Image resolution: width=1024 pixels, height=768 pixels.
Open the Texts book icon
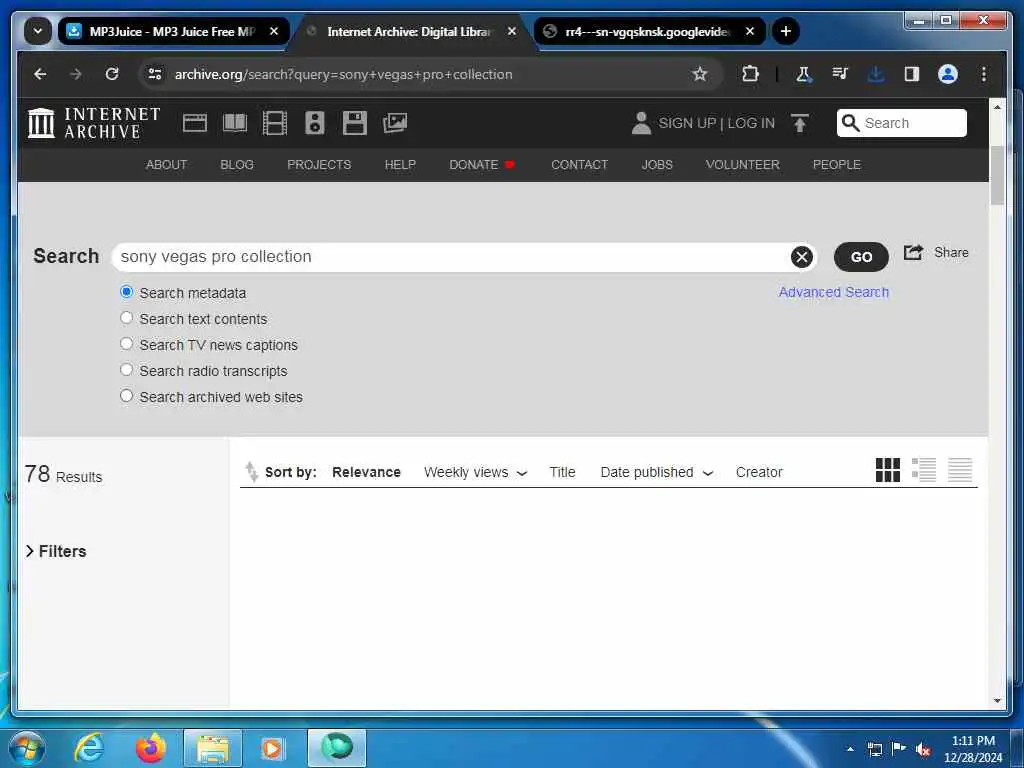[235, 123]
